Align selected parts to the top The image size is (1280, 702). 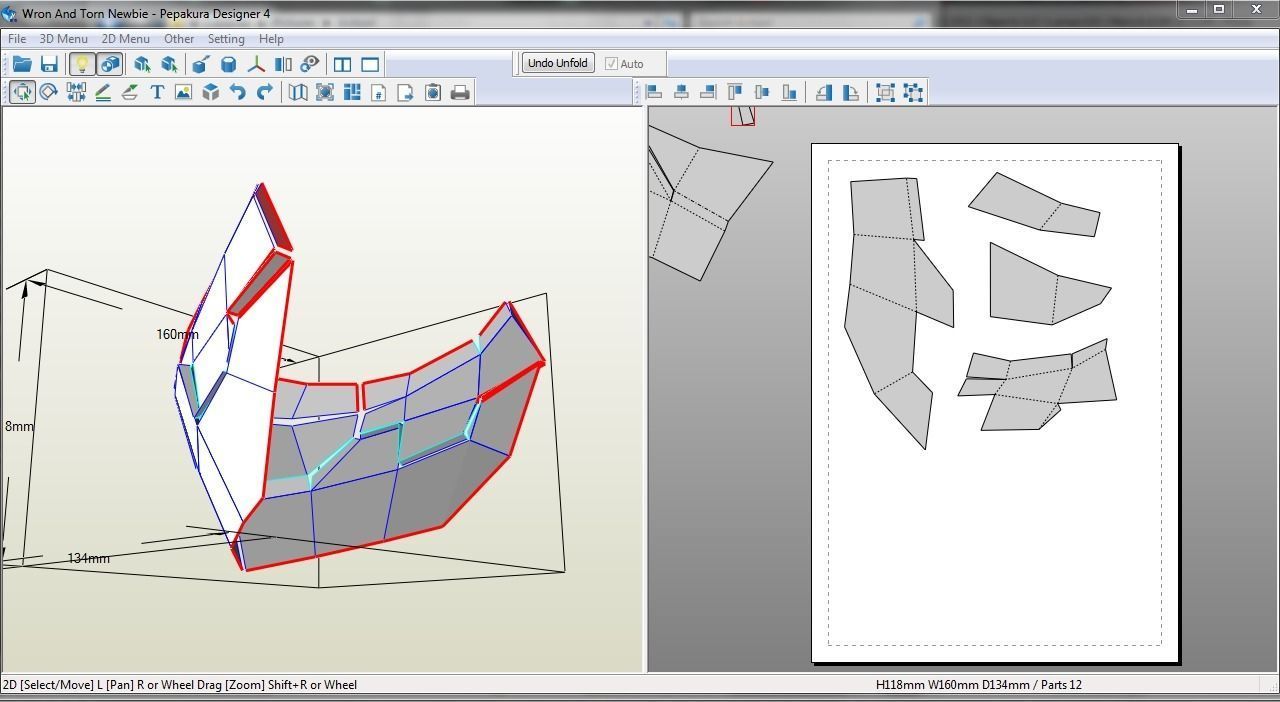736,92
